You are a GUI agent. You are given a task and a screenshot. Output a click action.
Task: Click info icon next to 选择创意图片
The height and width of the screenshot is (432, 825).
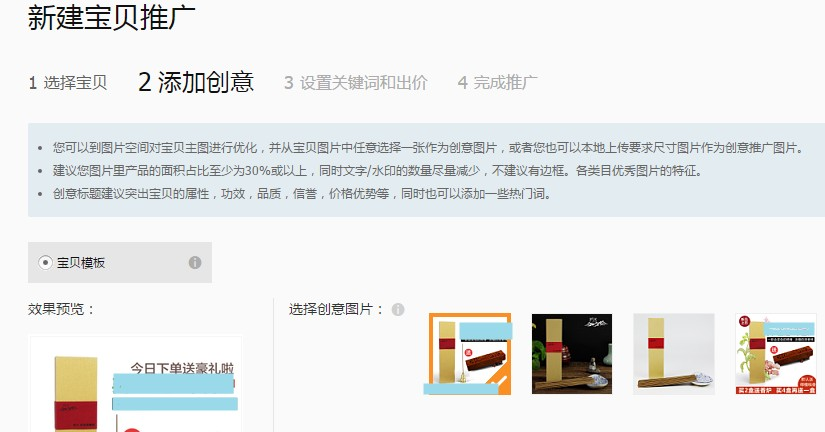click(x=398, y=309)
